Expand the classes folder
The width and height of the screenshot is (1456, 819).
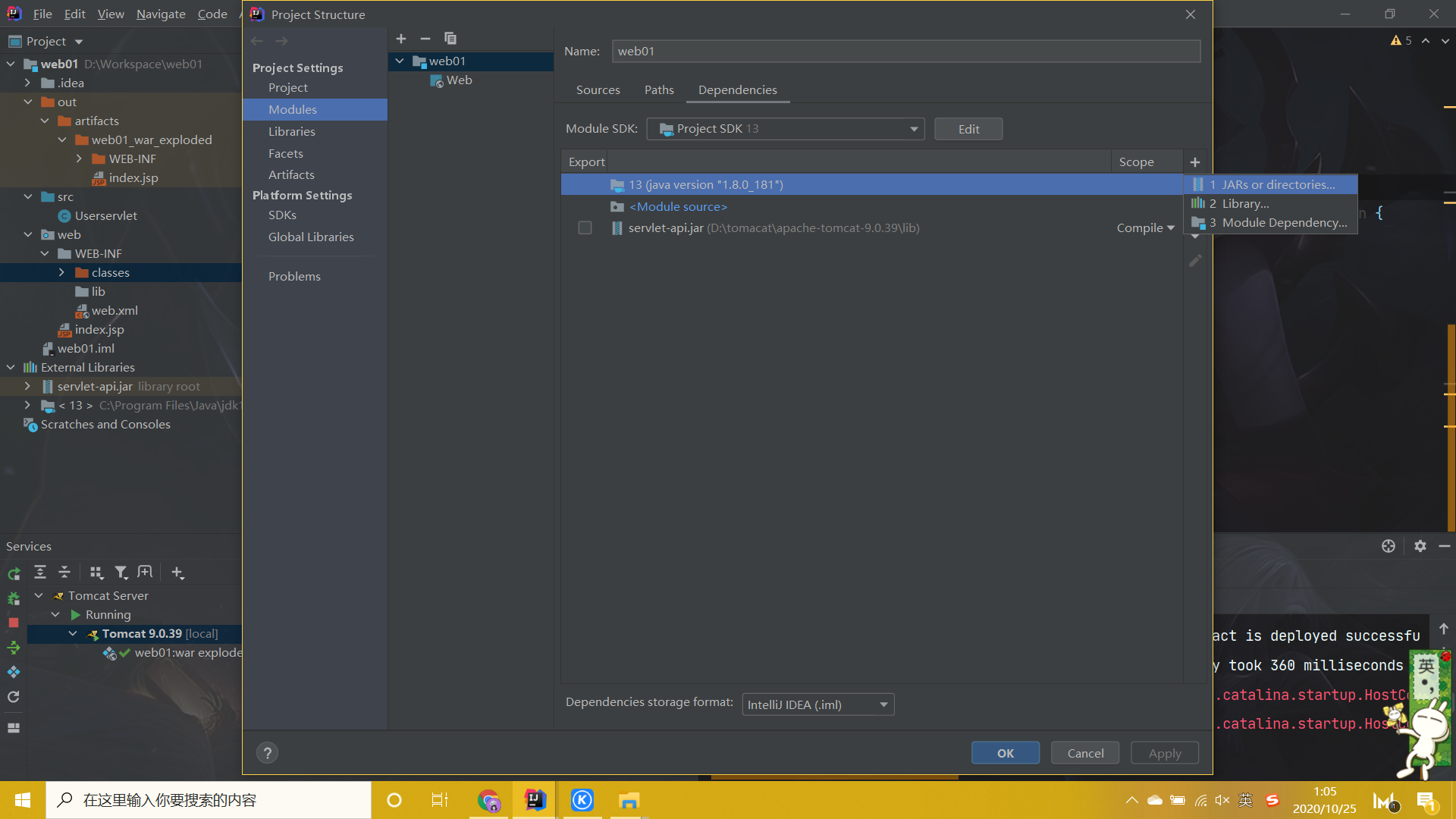[61, 272]
